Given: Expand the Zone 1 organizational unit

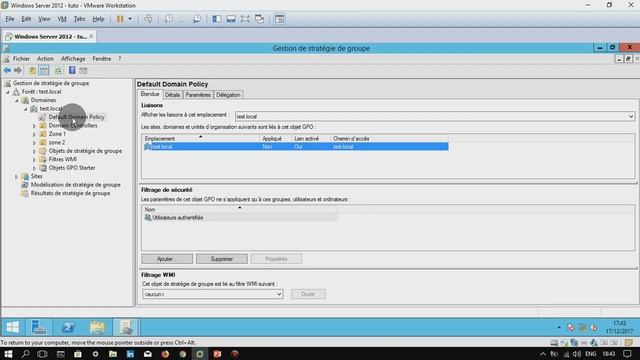Looking at the screenshot, I should (x=34, y=134).
